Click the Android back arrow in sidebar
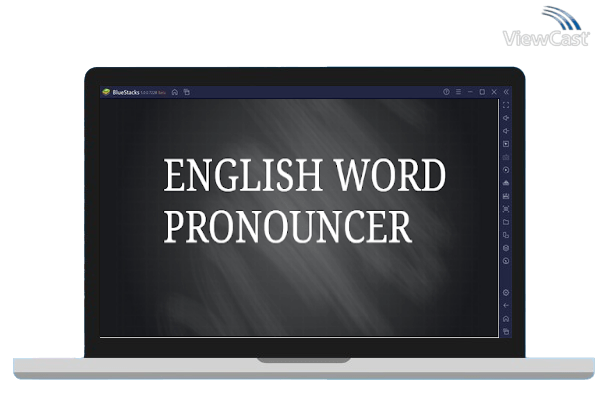 pos(506,306)
